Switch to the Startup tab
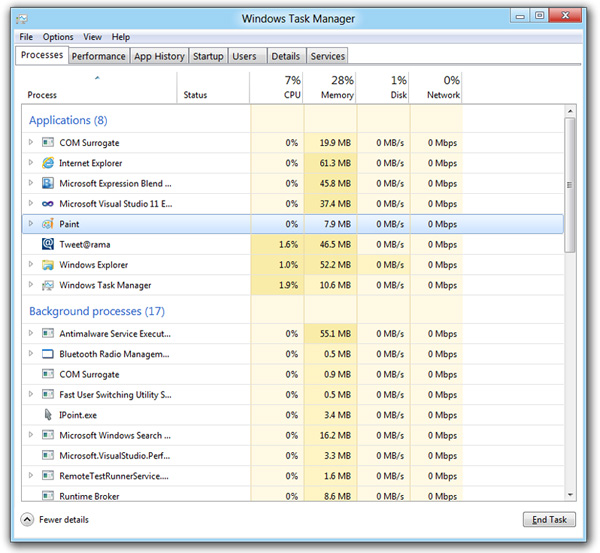Viewport: 600px width, 553px height. (x=208, y=56)
